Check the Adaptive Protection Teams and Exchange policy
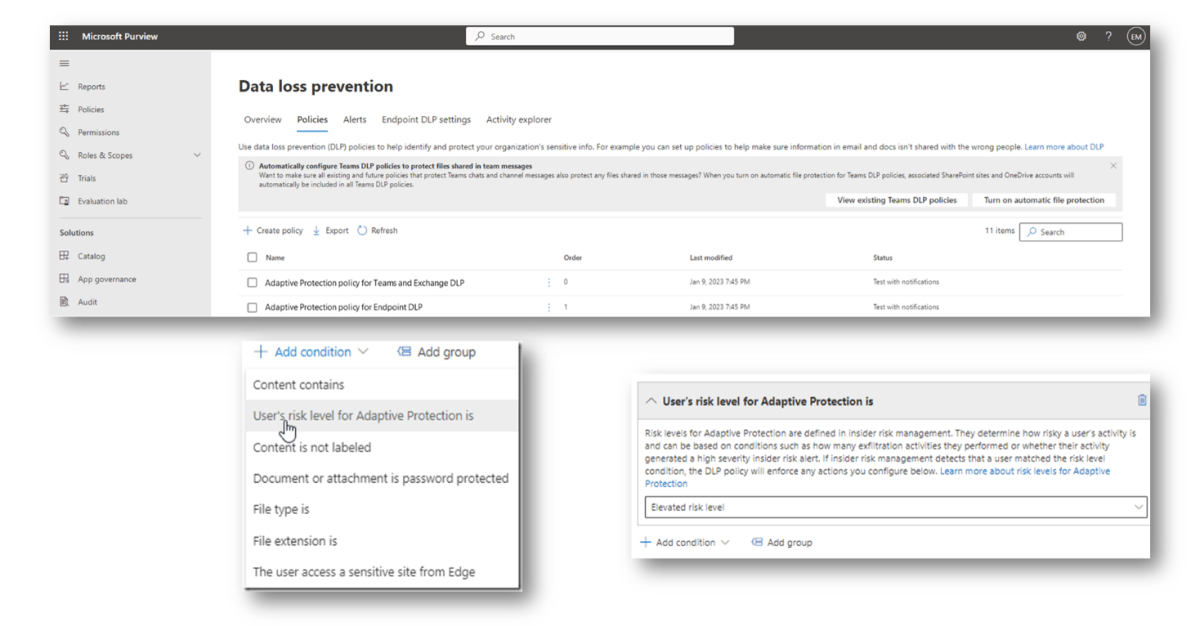The image size is (1200, 626). (x=252, y=283)
